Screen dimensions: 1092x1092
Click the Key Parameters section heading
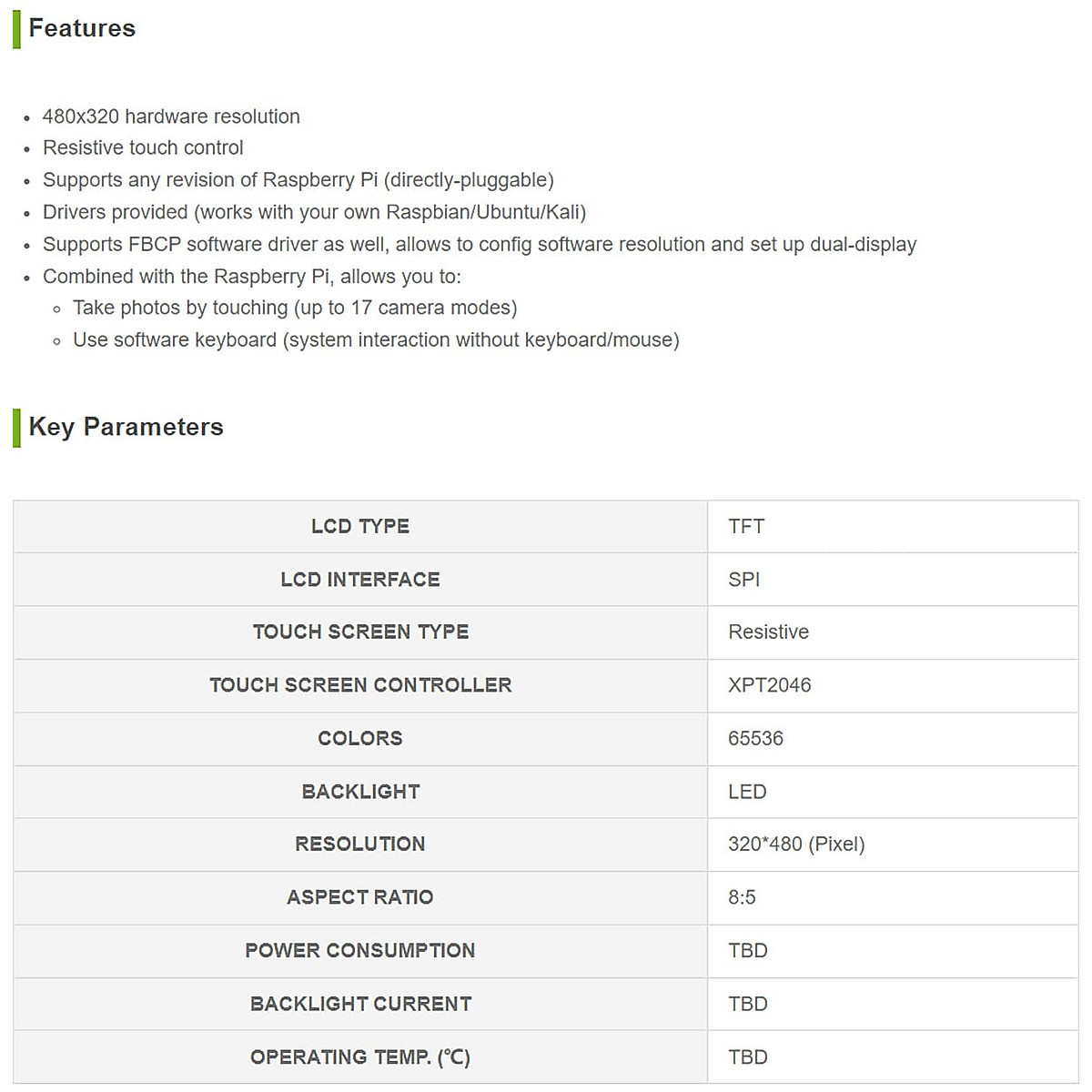pyautogui.click(x=126, y=427)
